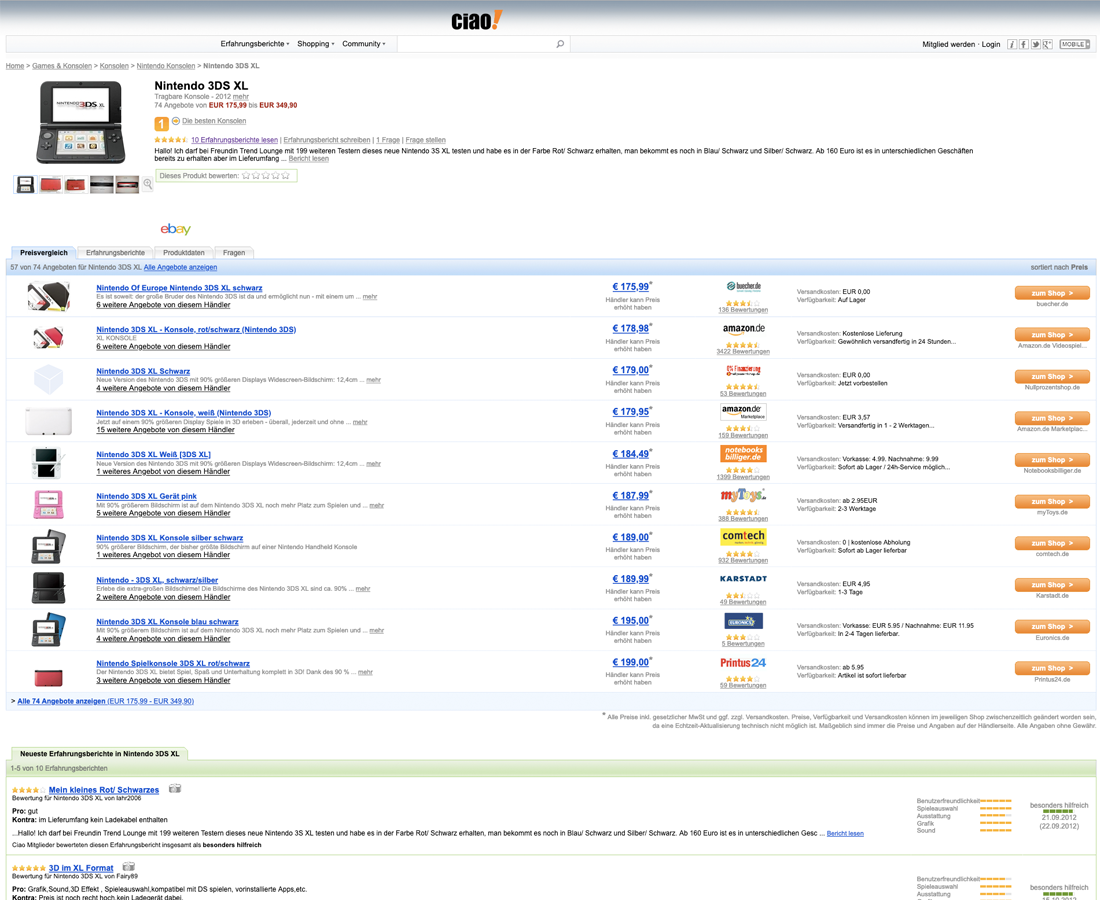The width and height of the screenshot is (1100, 900).
Task: Open 'Nintendo 3DS XL Konsole blau schwarz' offer
Action: click(167, 622)
